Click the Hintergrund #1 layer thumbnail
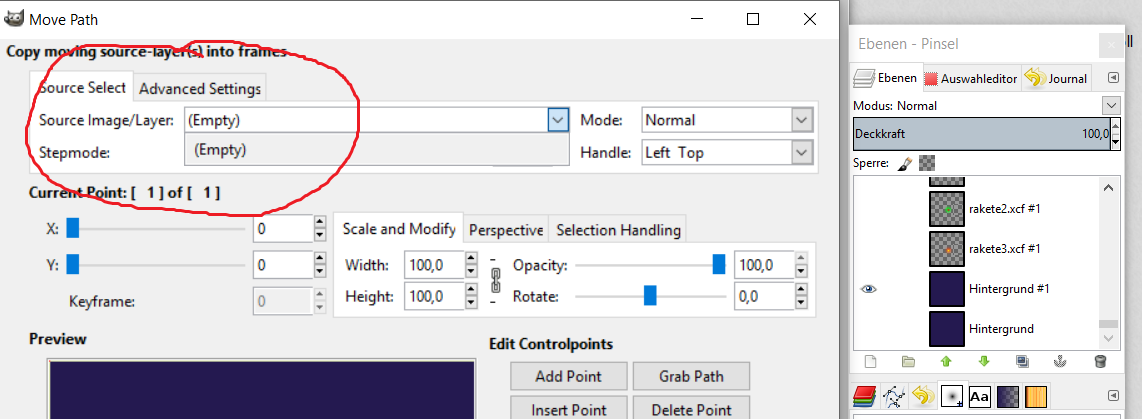 pyautogui.click(x=947, y=289)
